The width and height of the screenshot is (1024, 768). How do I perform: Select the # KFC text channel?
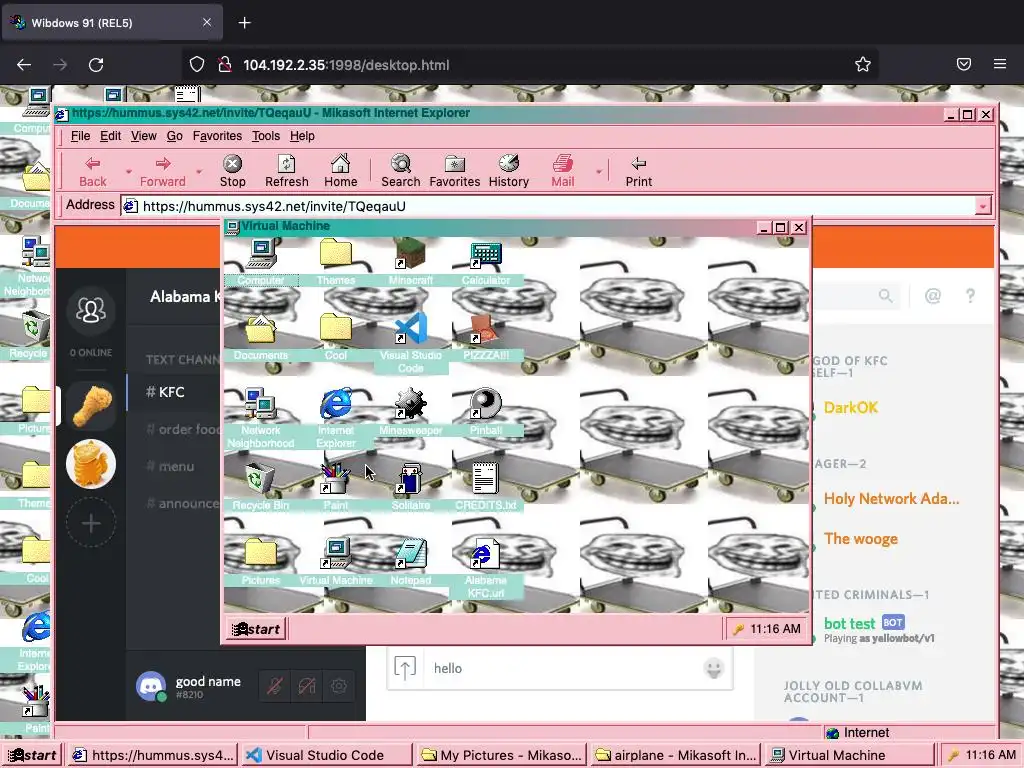click(174, 392)
